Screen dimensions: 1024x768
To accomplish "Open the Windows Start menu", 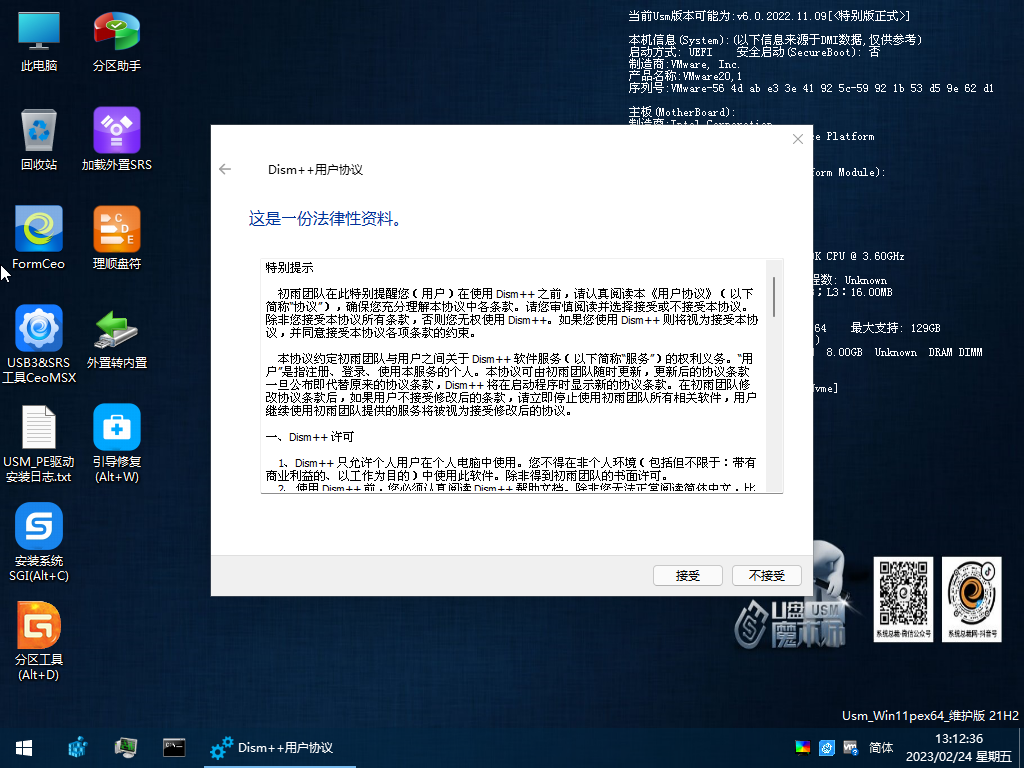I will 24,747.
